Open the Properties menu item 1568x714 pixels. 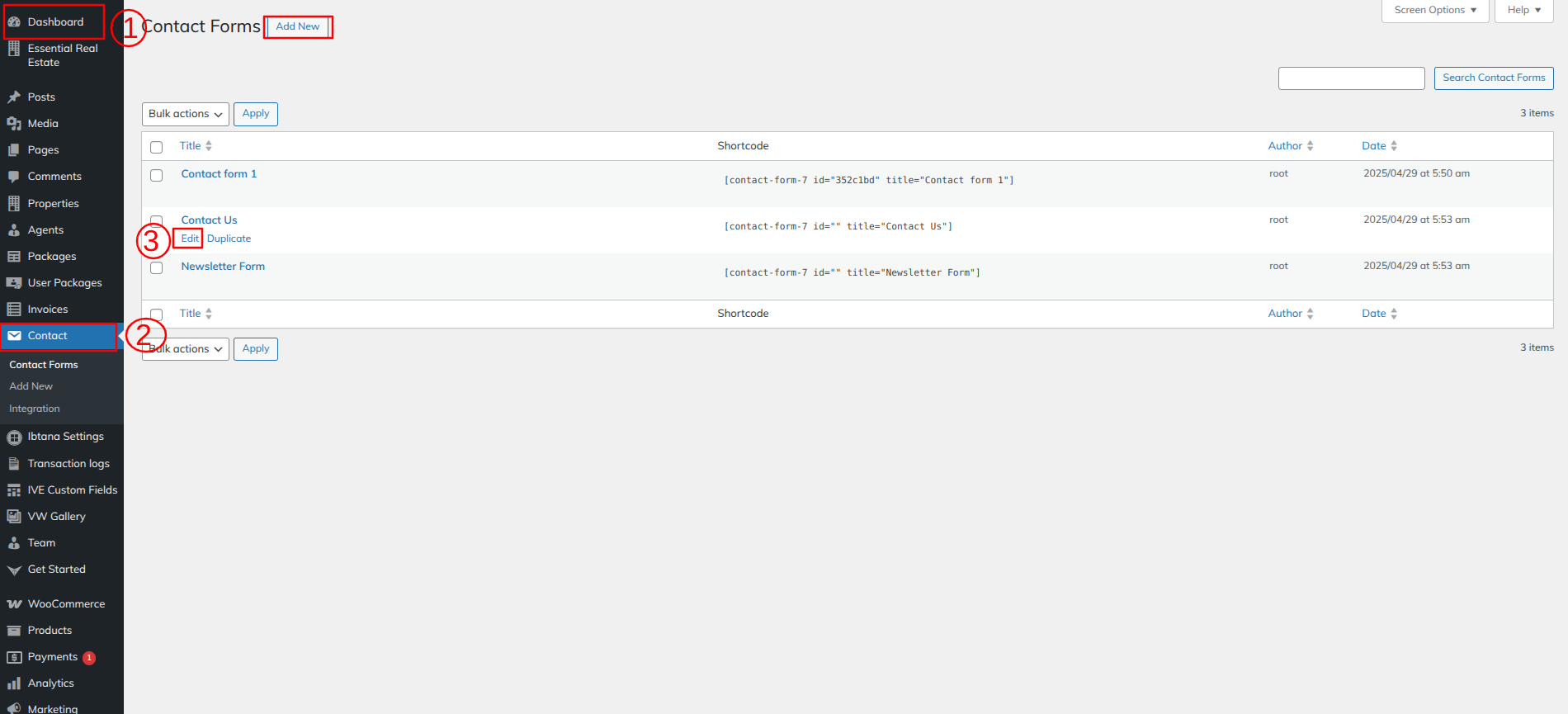click(53, 204)
